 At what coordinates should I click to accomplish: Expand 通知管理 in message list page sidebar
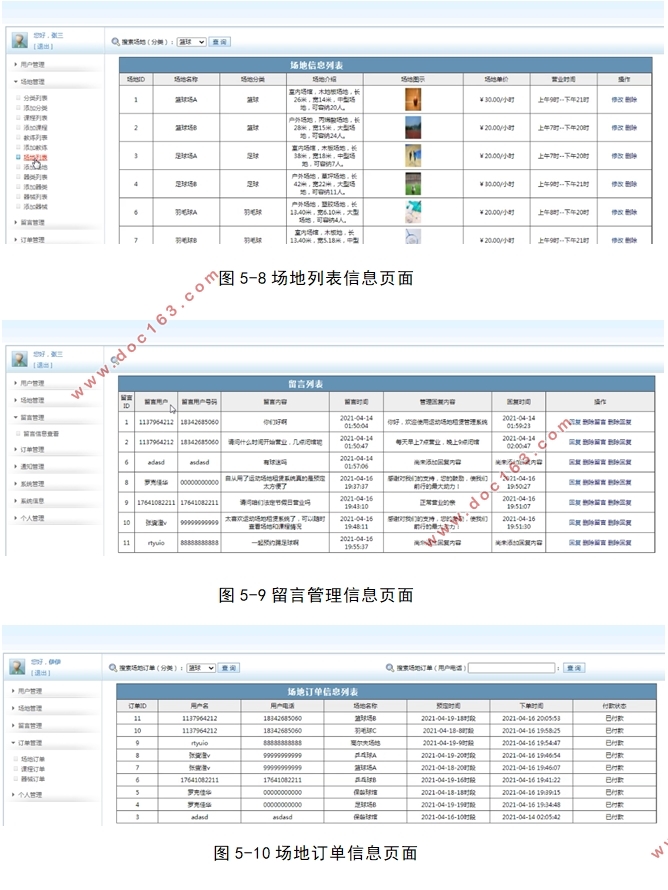32,467
